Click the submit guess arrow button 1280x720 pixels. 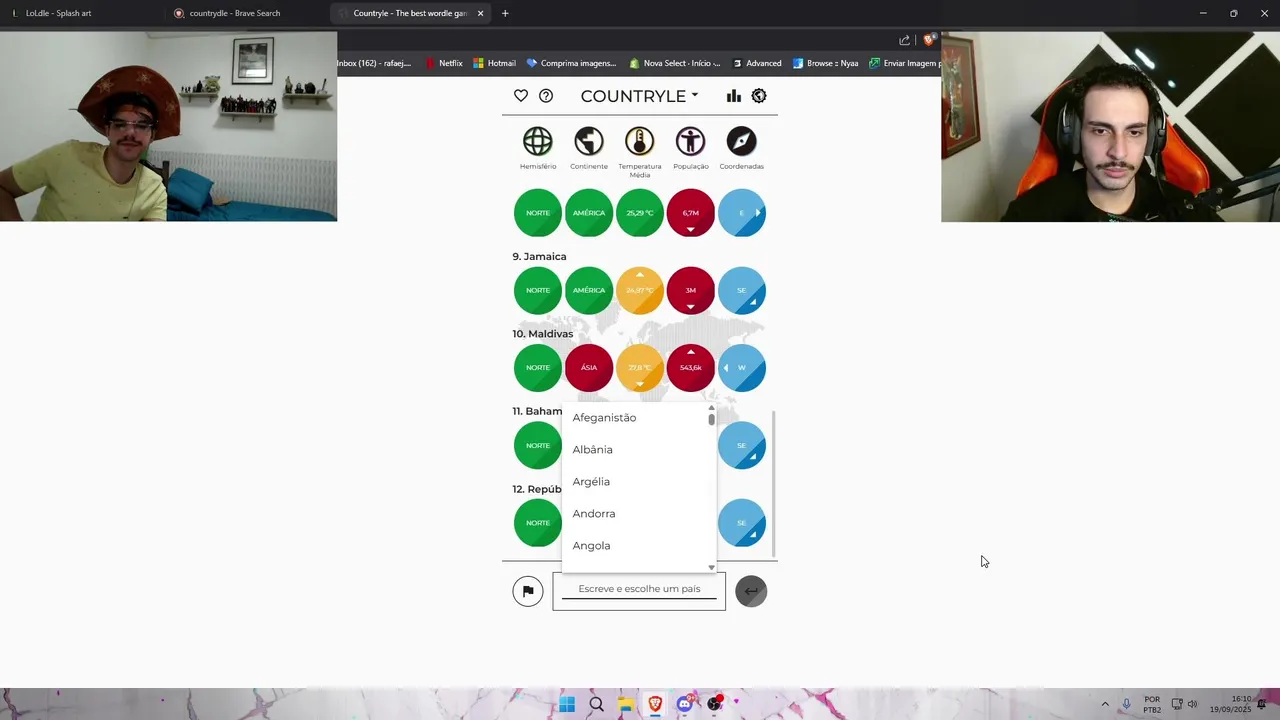751,591
